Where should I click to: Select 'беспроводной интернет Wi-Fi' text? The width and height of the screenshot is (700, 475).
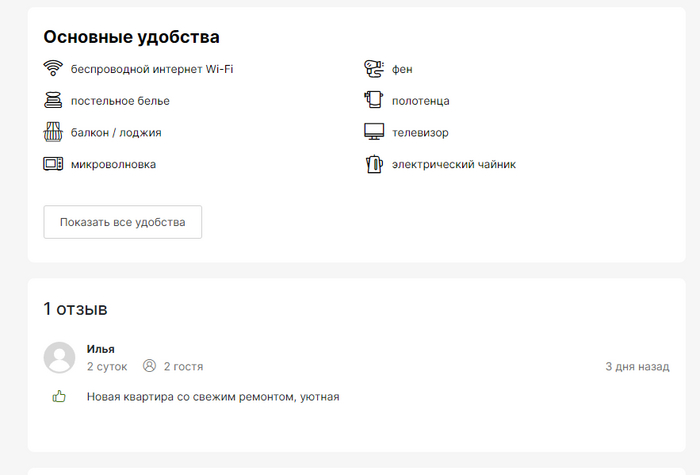[x=152, y=69]
